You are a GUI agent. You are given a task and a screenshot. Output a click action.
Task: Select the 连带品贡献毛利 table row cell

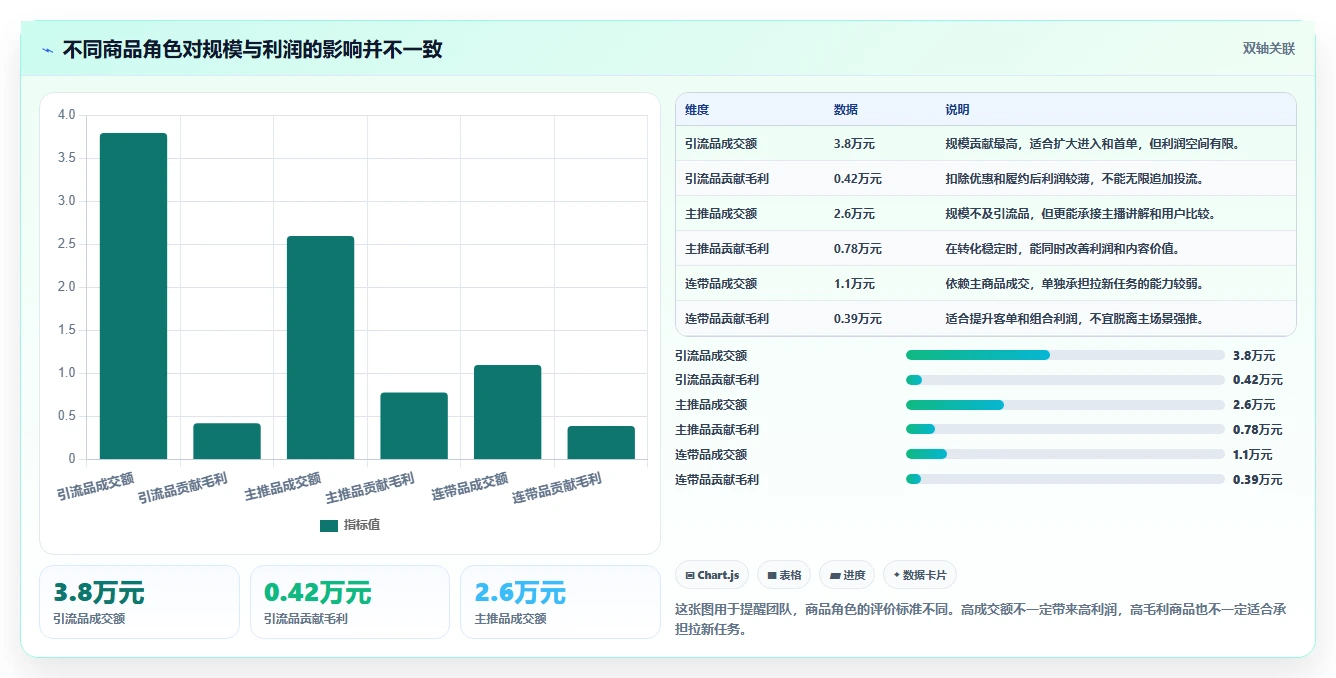click(x=727, y=319)
